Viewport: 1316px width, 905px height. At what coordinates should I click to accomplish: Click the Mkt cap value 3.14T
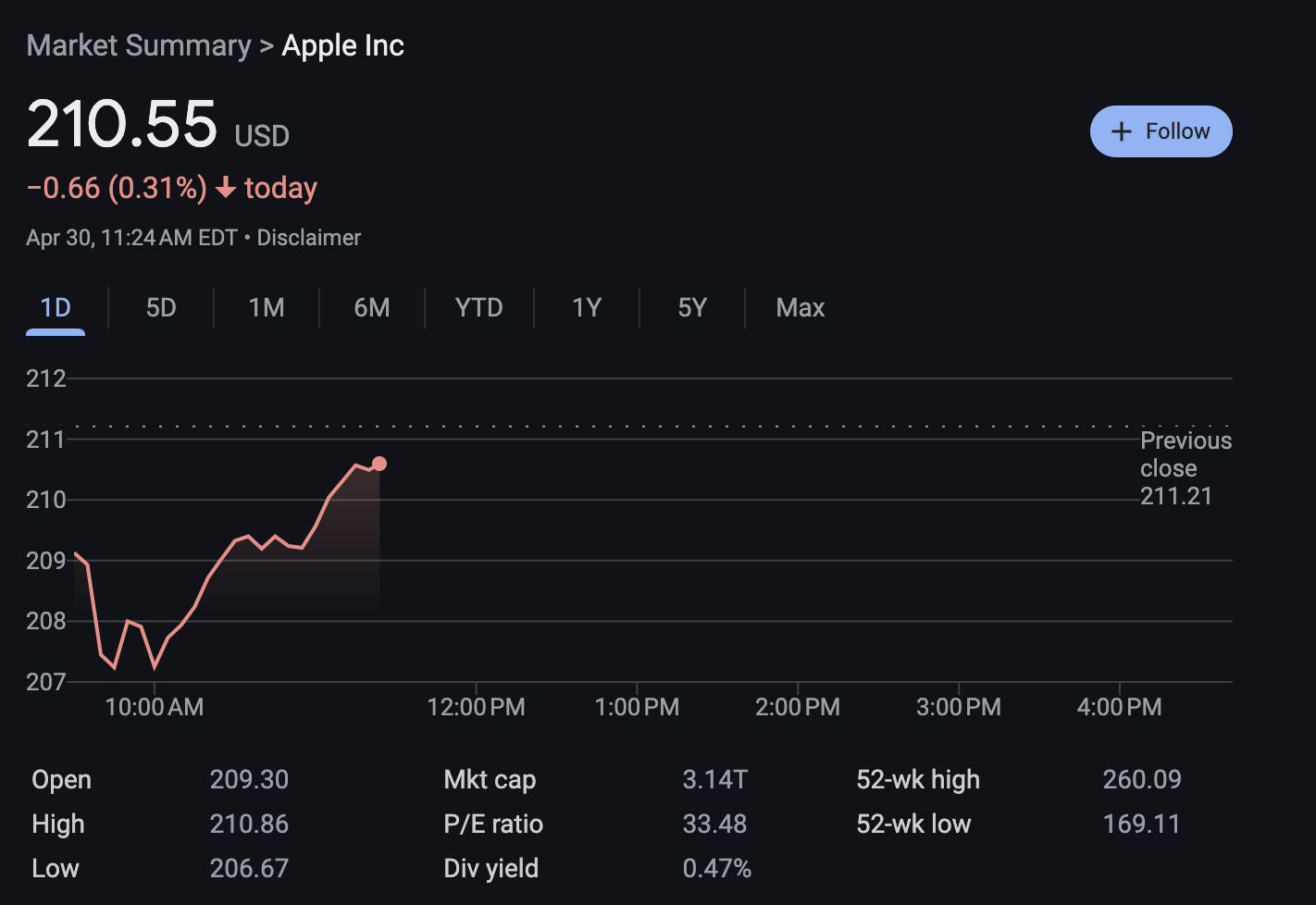pos(714,780)
